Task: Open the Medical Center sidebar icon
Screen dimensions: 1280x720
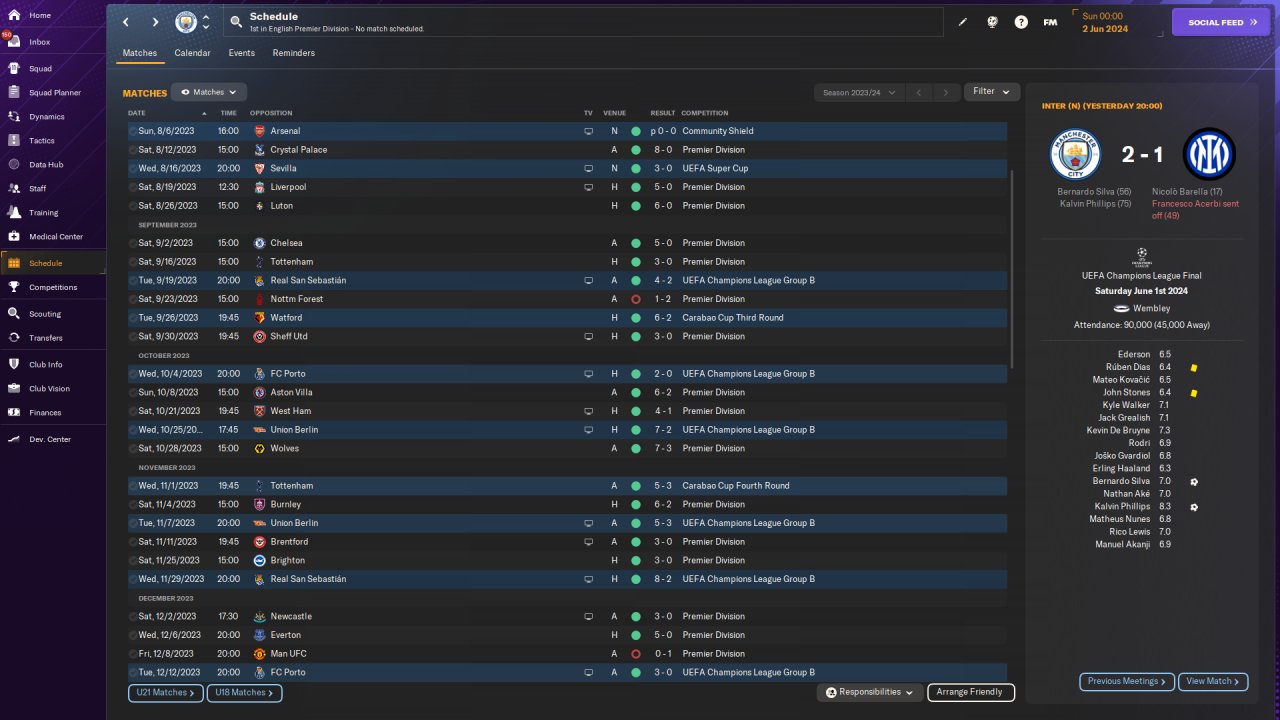Action: click(x=14, y=236)
